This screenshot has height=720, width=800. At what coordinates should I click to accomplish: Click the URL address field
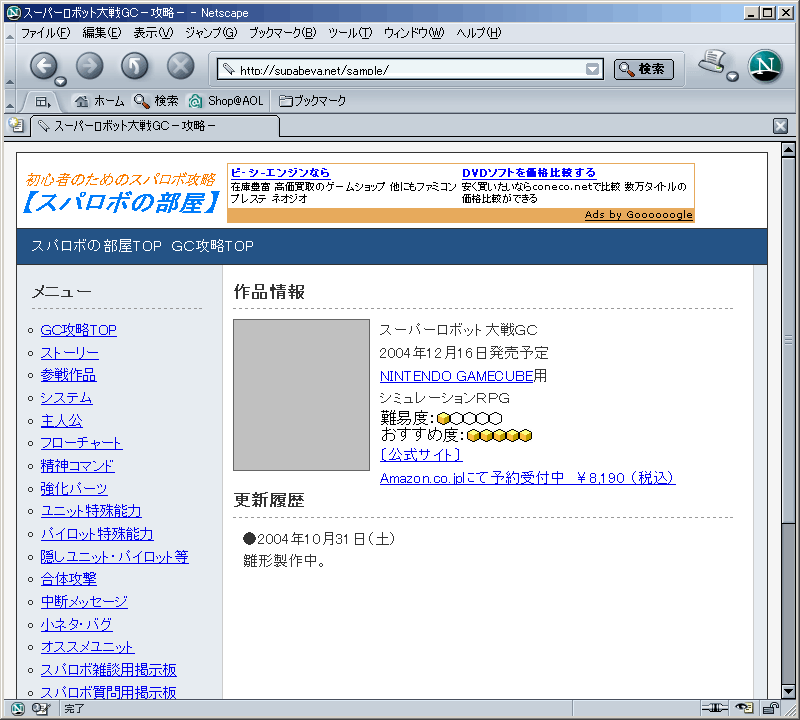pos(411,69)
